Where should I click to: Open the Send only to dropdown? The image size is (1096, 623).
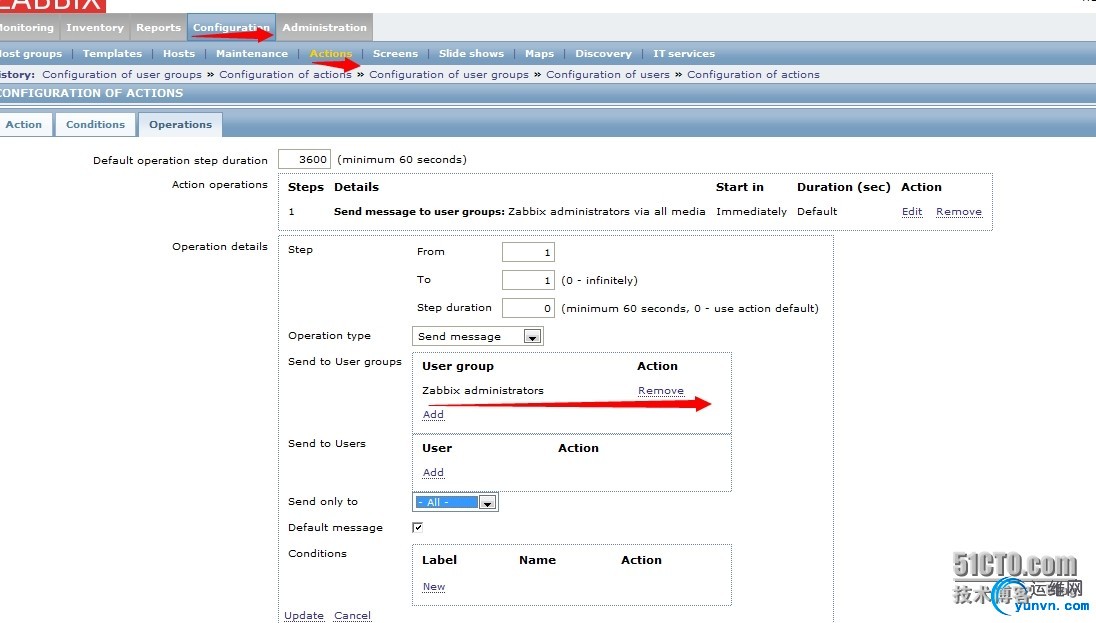(x=455, y=502)
